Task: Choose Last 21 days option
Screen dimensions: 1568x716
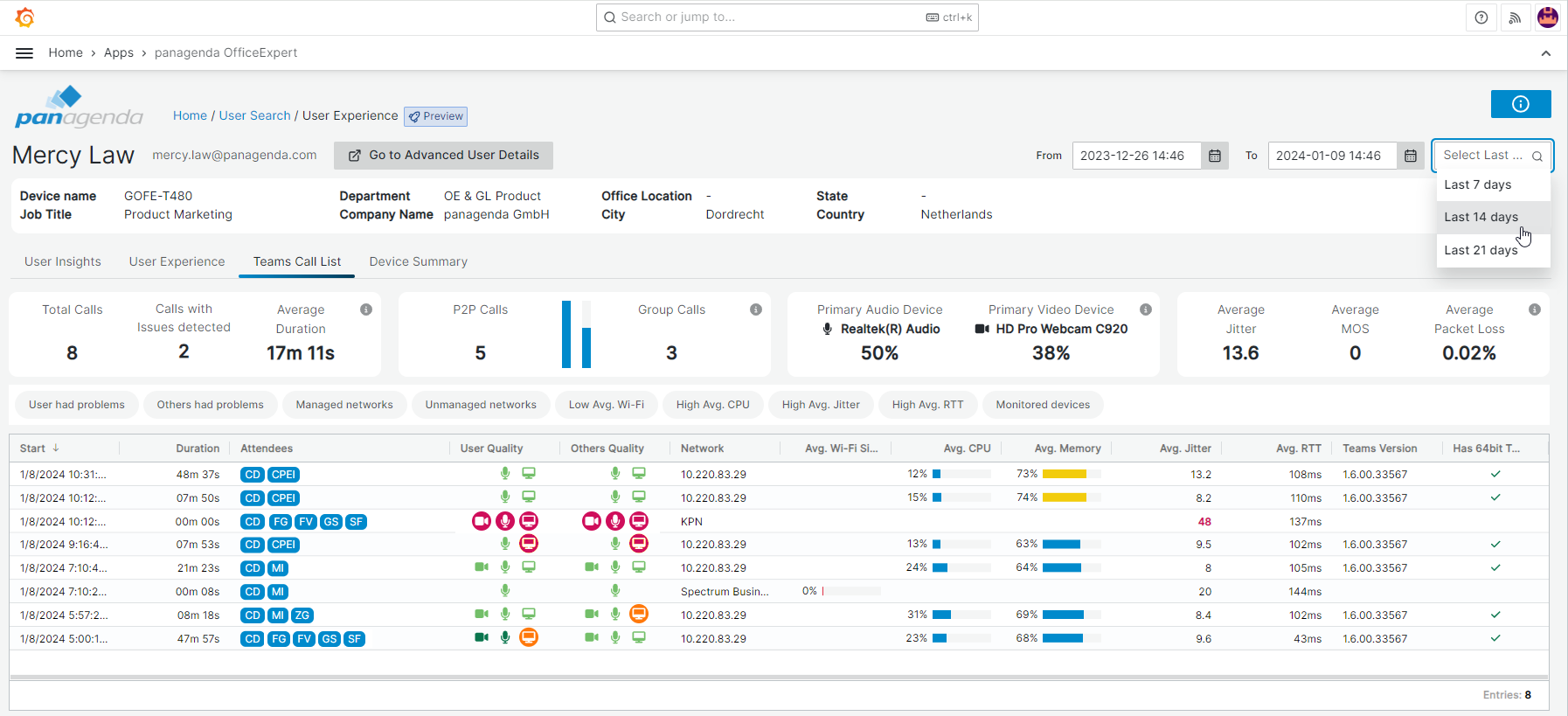Action: coord(1493,250)
